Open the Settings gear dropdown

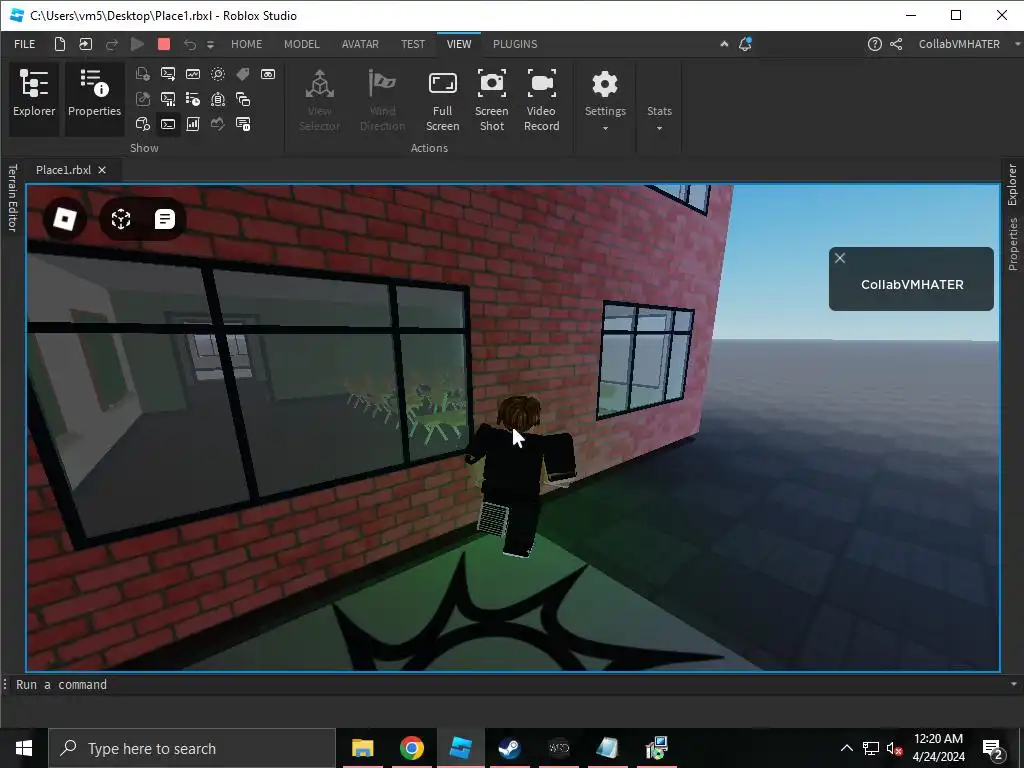tap(605, 100)
